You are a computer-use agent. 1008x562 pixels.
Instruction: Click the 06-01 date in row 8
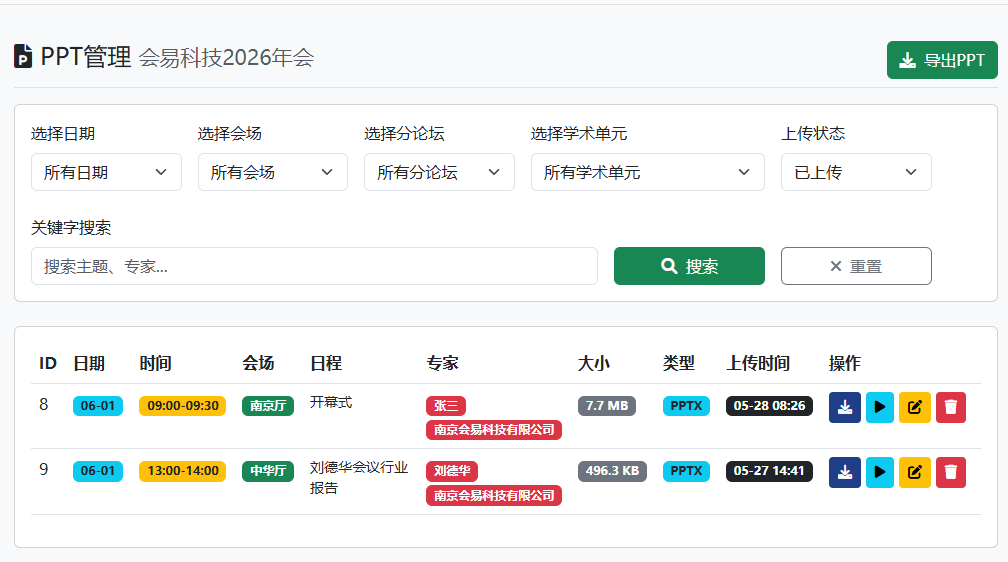click(98, 406)
